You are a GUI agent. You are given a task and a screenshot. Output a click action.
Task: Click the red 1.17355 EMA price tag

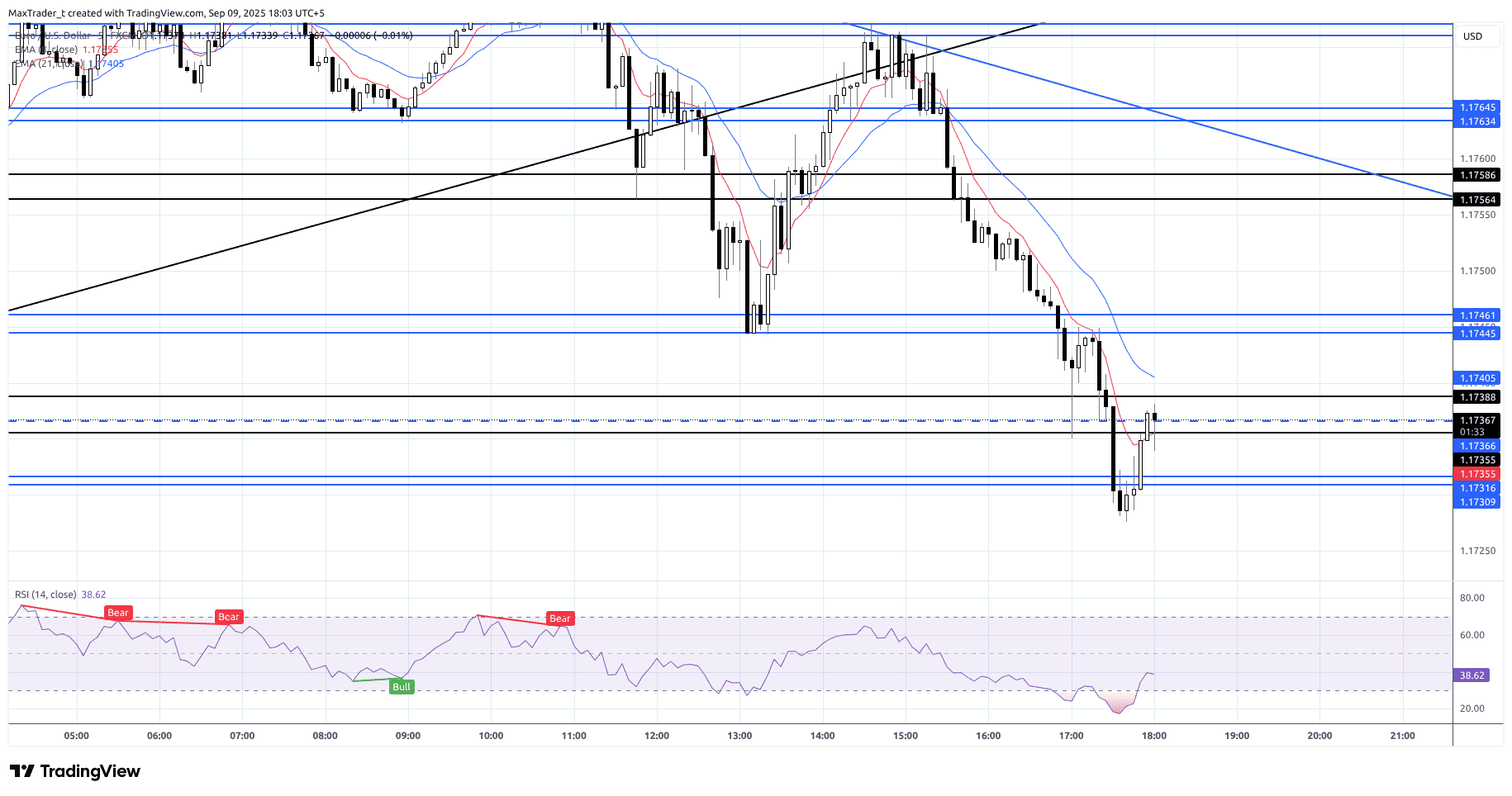point(1476,474)
